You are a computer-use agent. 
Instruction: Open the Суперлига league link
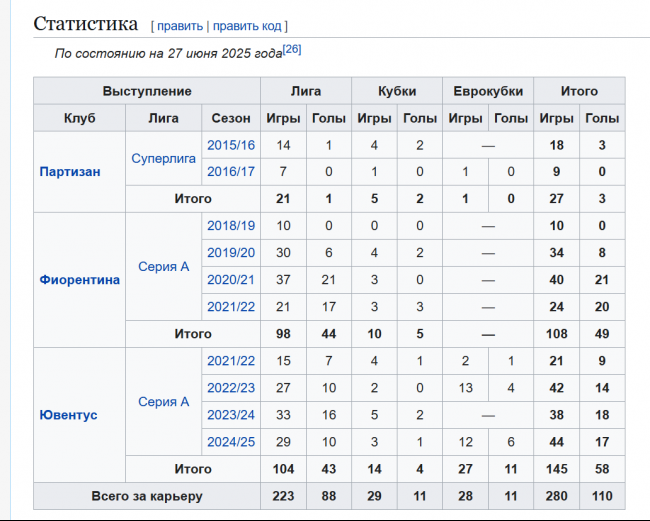[x=163, y=158]
